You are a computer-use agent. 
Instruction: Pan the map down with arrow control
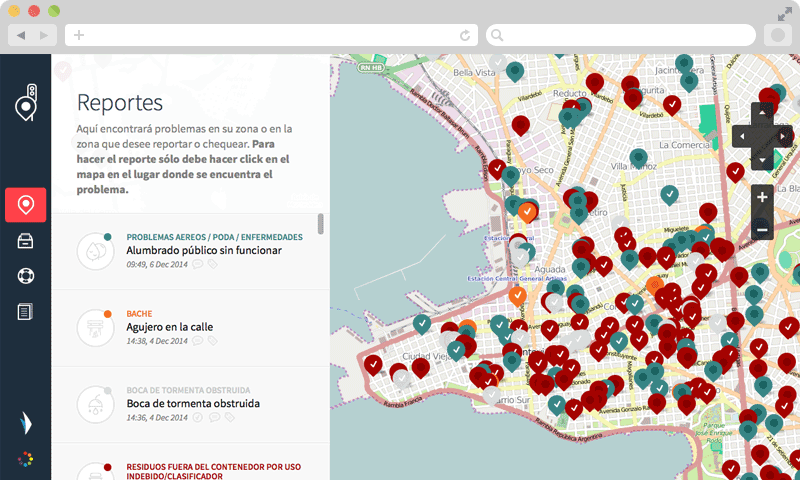[762, 160]
